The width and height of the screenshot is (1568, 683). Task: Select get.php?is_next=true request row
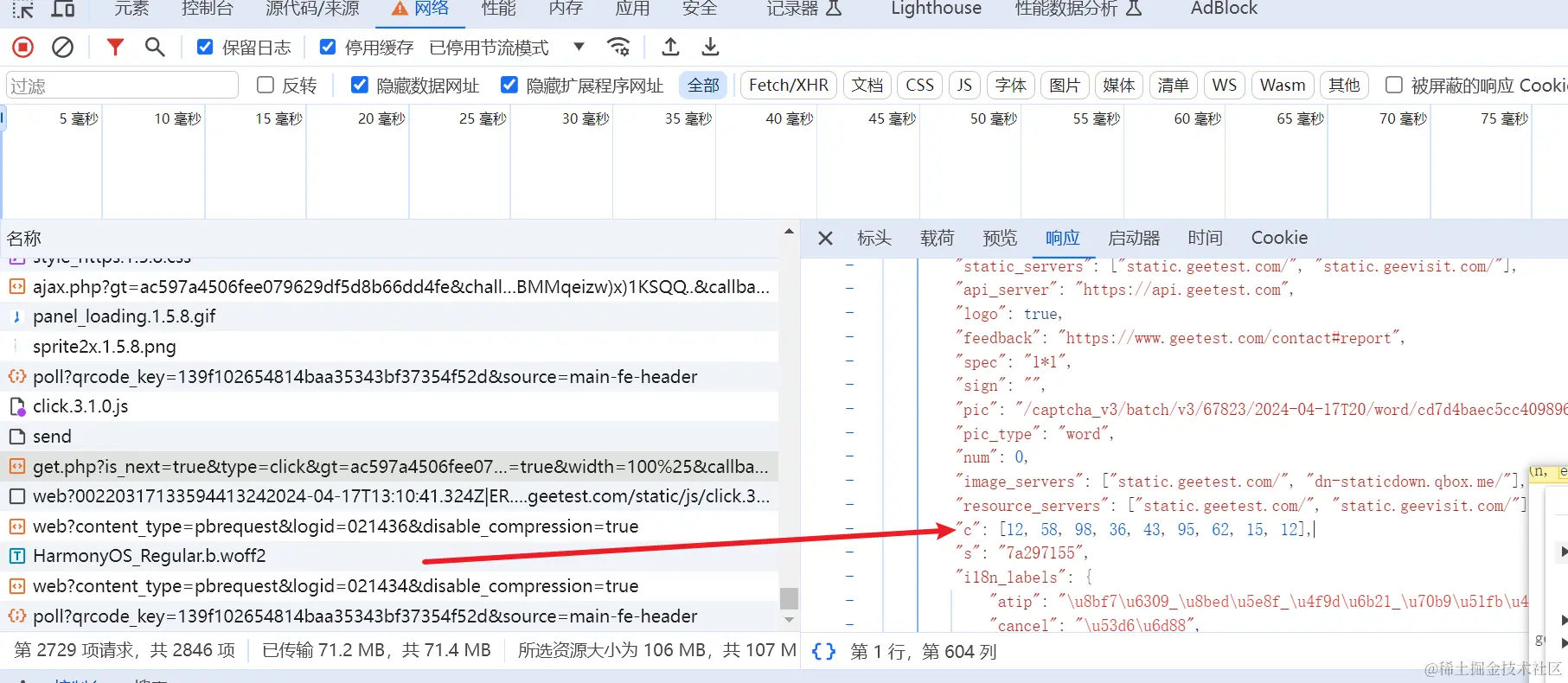point(389,467)
